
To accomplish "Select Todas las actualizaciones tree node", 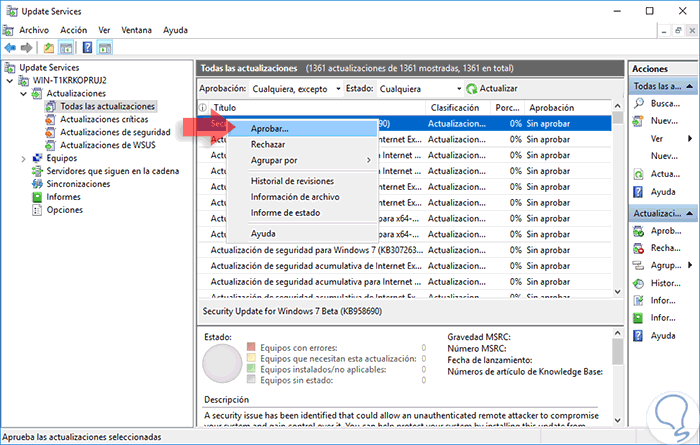I will pyautogui.click(x=108, y=106).
